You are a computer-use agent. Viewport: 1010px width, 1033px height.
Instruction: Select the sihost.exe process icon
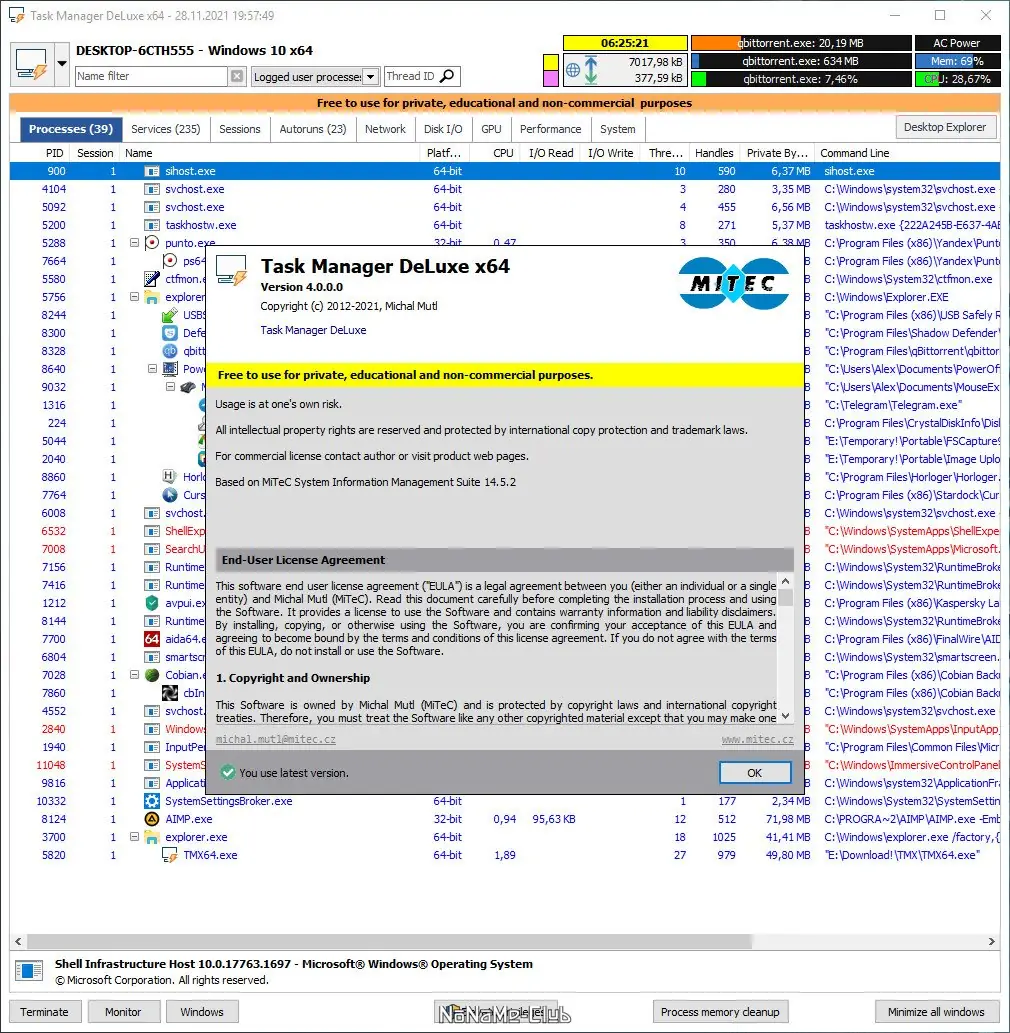tap(152, 171)
